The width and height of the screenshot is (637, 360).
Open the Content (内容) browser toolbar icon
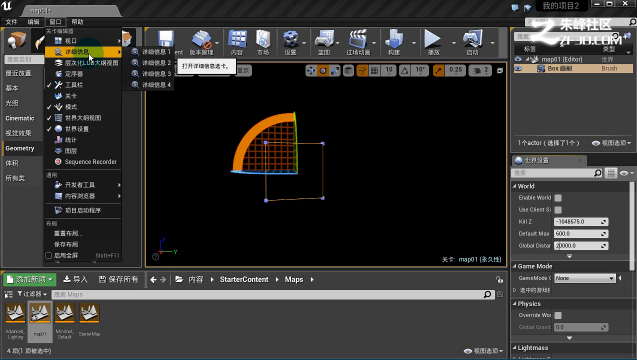pos(237,39)
